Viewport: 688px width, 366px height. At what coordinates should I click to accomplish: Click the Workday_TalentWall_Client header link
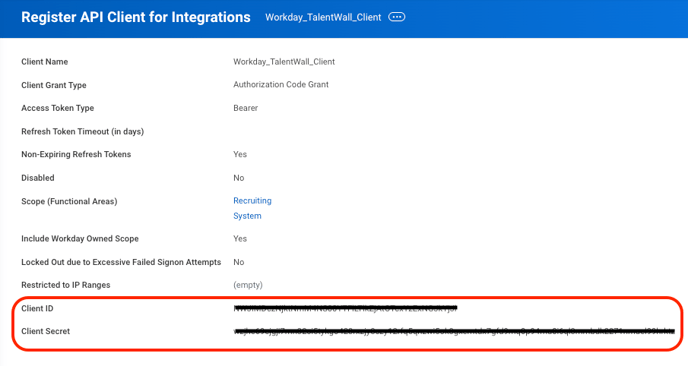coord(323,18)
